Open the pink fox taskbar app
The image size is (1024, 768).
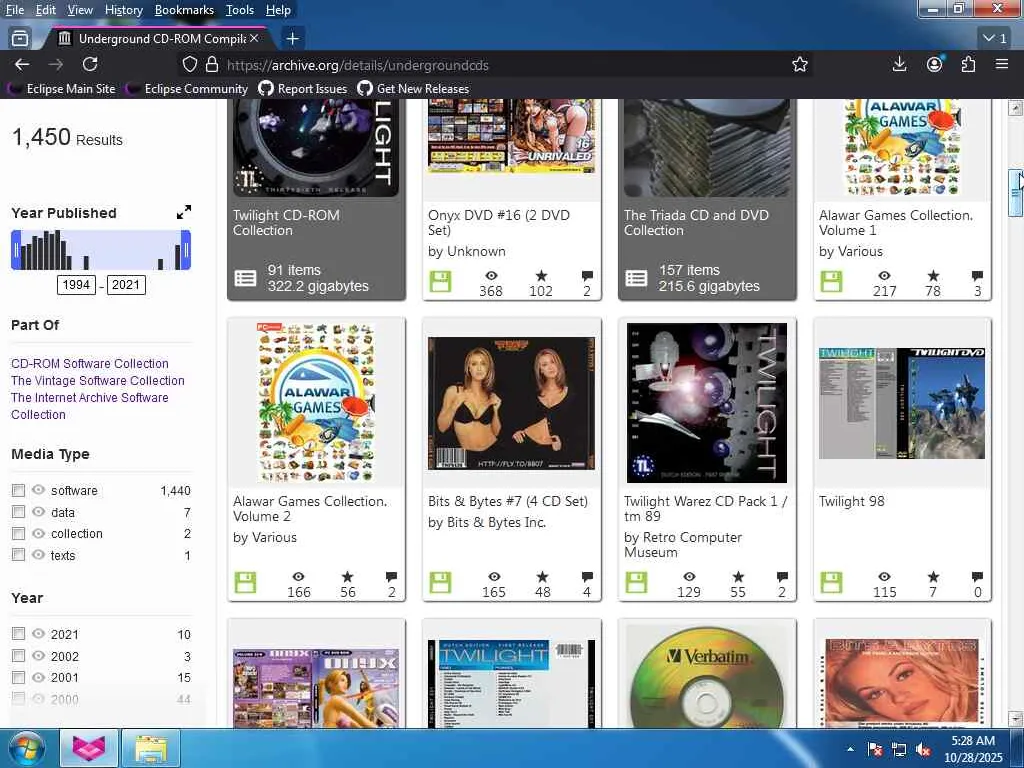[x=89, y=748]
